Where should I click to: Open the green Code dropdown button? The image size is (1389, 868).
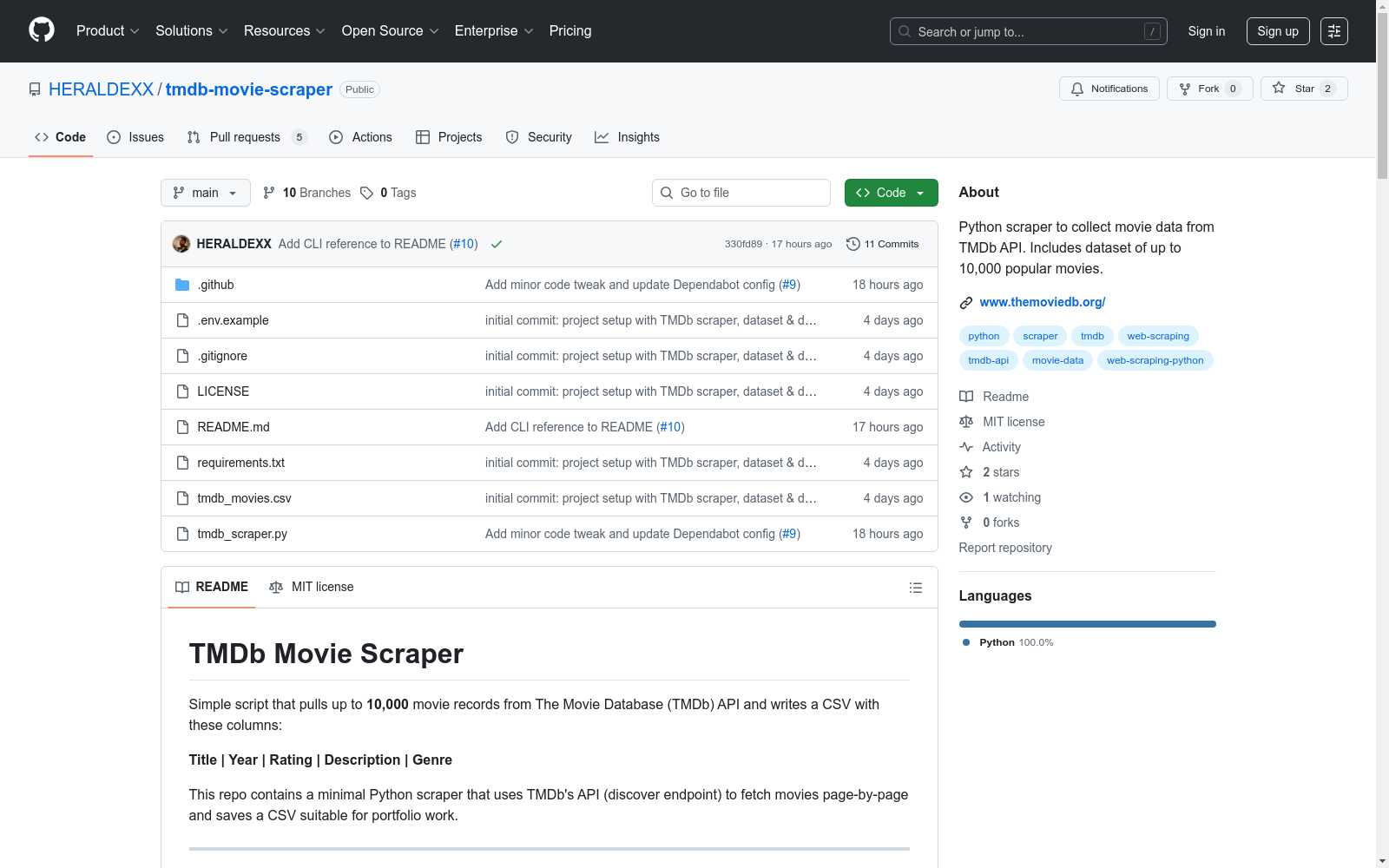pos(891,193)
